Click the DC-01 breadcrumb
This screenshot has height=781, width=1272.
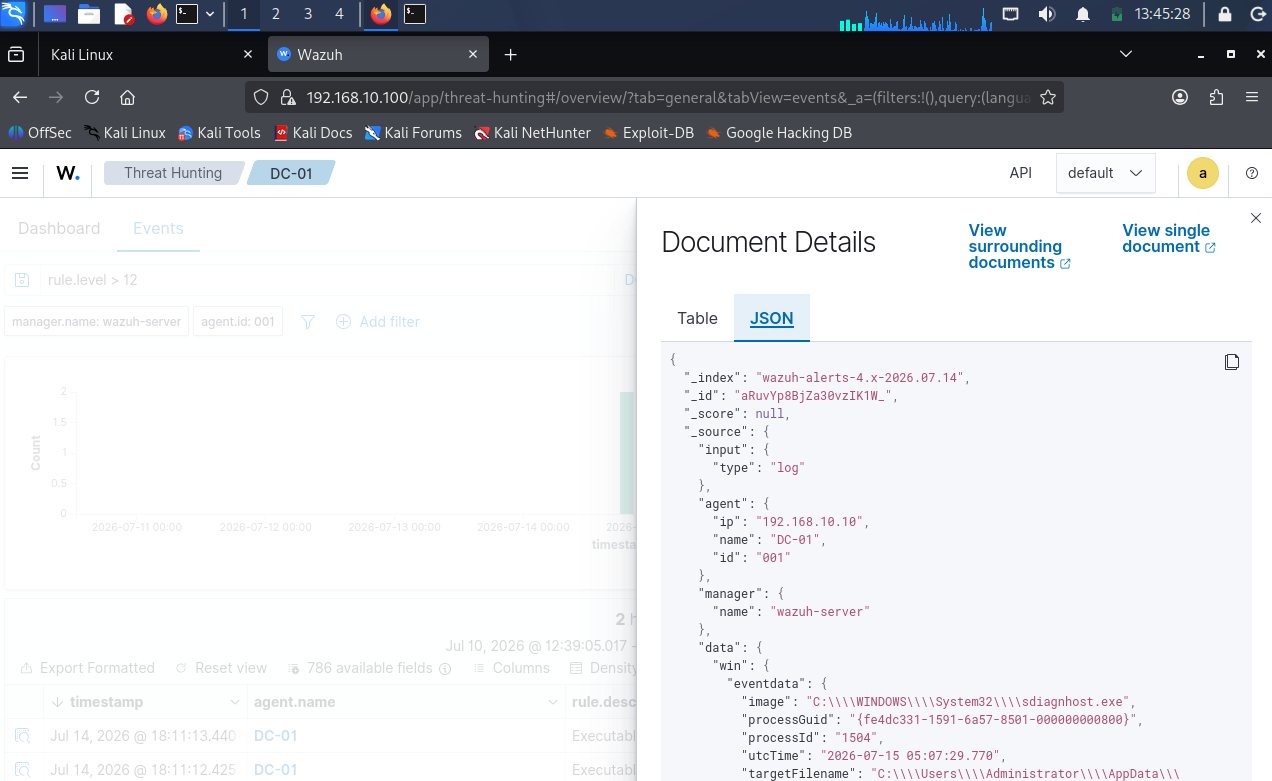coord(291,173)
